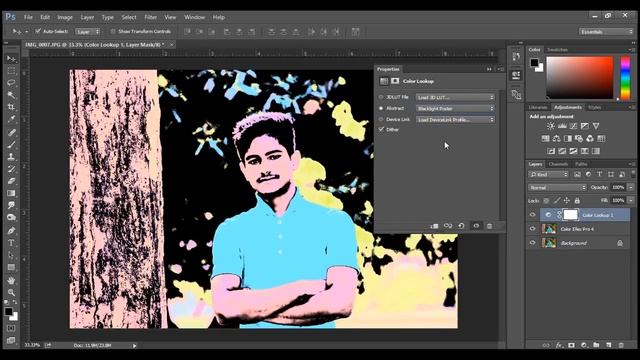Select the Crop tool
Viewport: 640px width, 360px height.
[x=11, y=107]
